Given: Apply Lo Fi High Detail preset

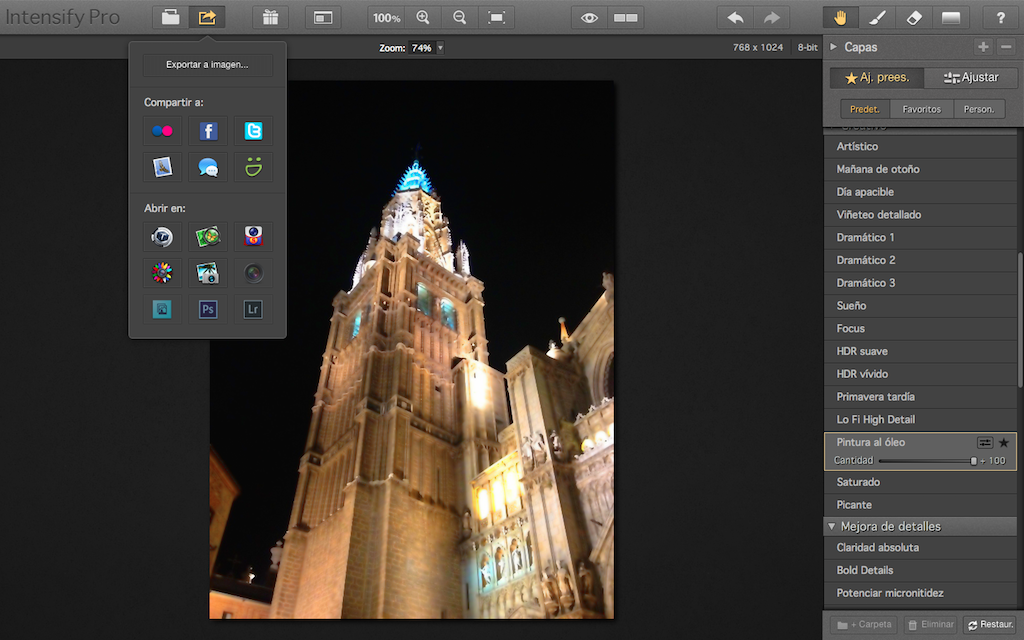Looking at the screenshot, I should point(920,420).
